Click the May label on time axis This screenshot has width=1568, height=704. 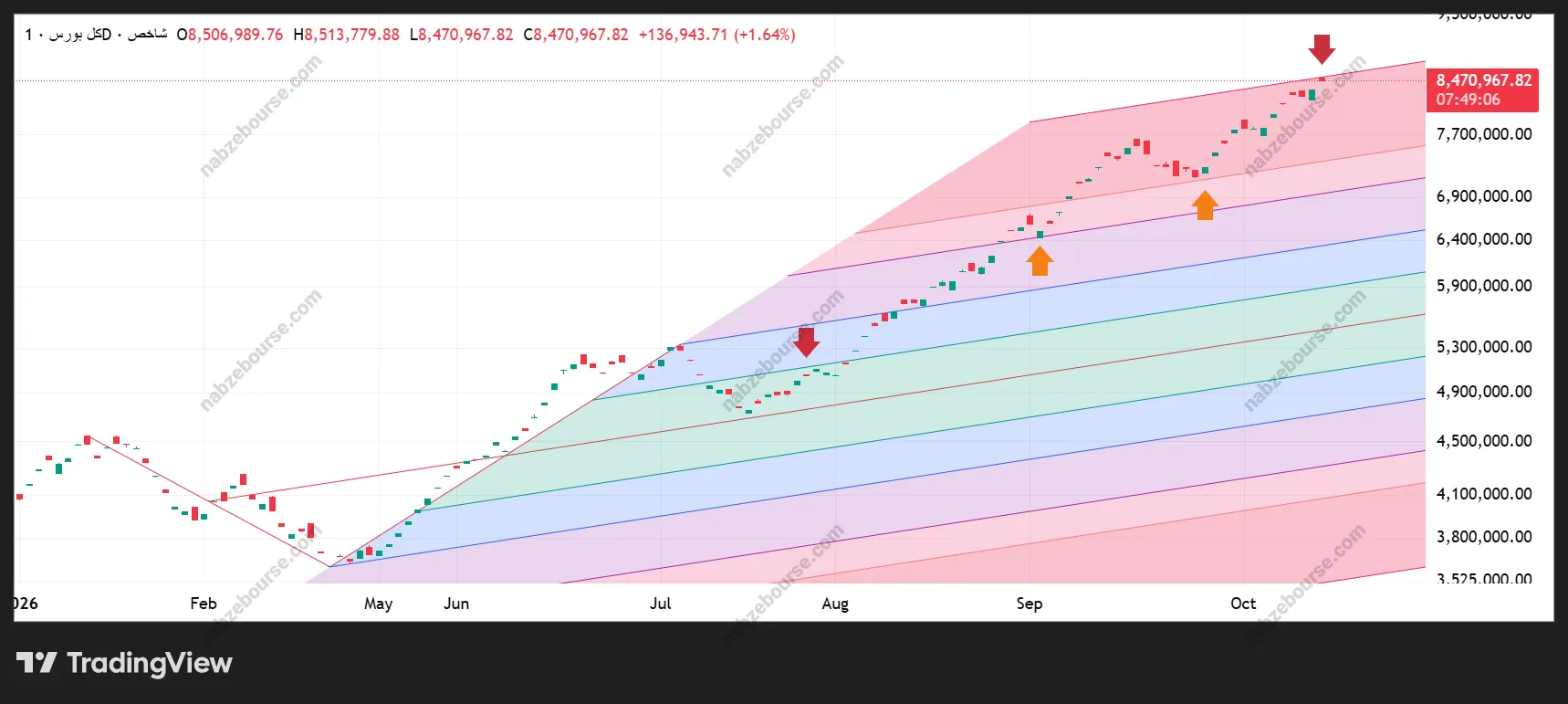[378, 604]
